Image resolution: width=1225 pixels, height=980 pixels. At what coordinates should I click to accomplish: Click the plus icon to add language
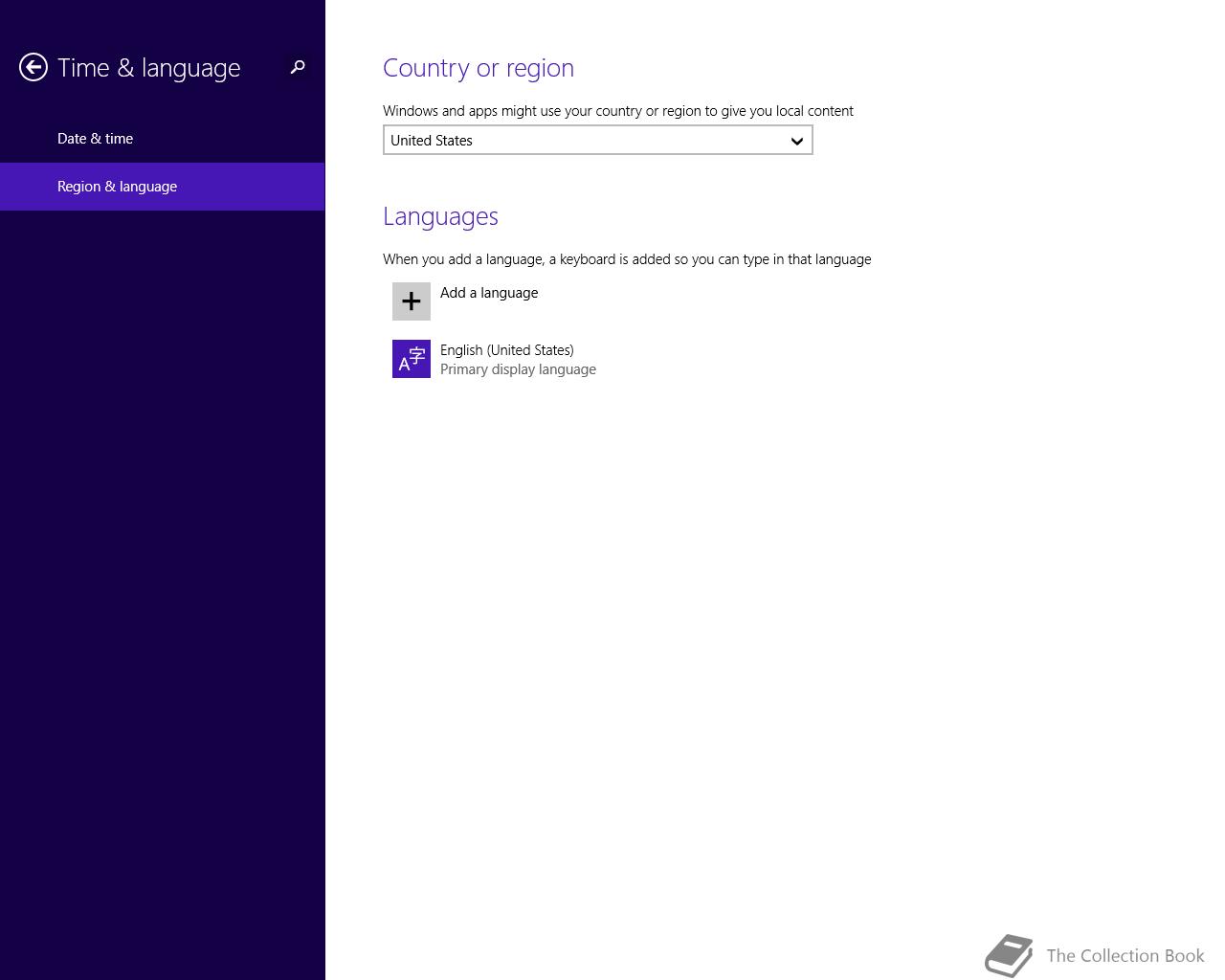coord(412,301)
